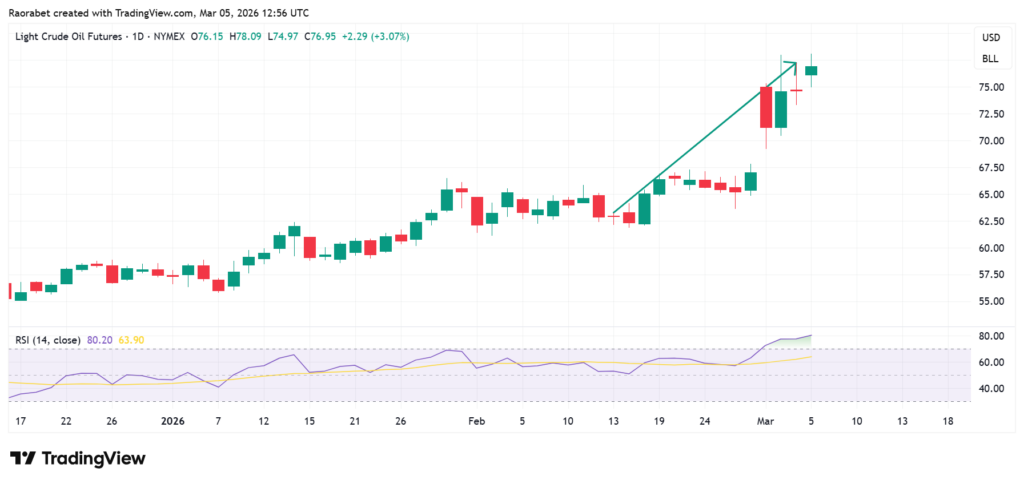Click the 80.00 level on RSI axis
The width and height of the screenshot is (1024, 484).
click(x=992, y=336)
